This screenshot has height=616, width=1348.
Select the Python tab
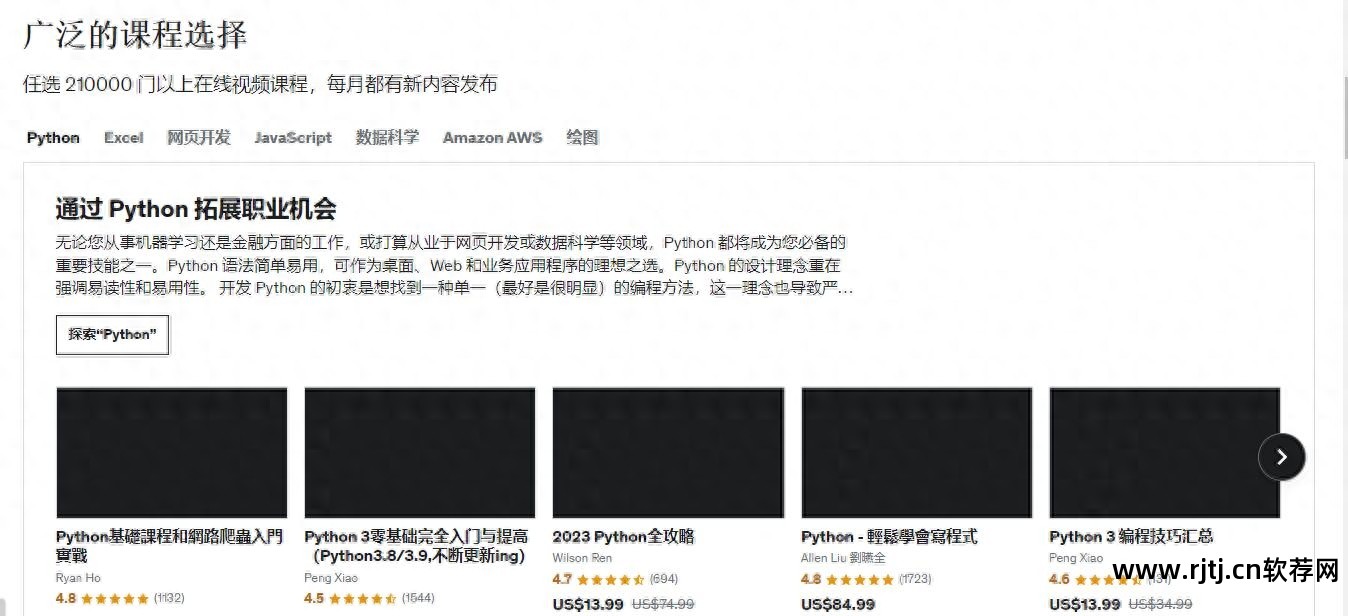52,138
